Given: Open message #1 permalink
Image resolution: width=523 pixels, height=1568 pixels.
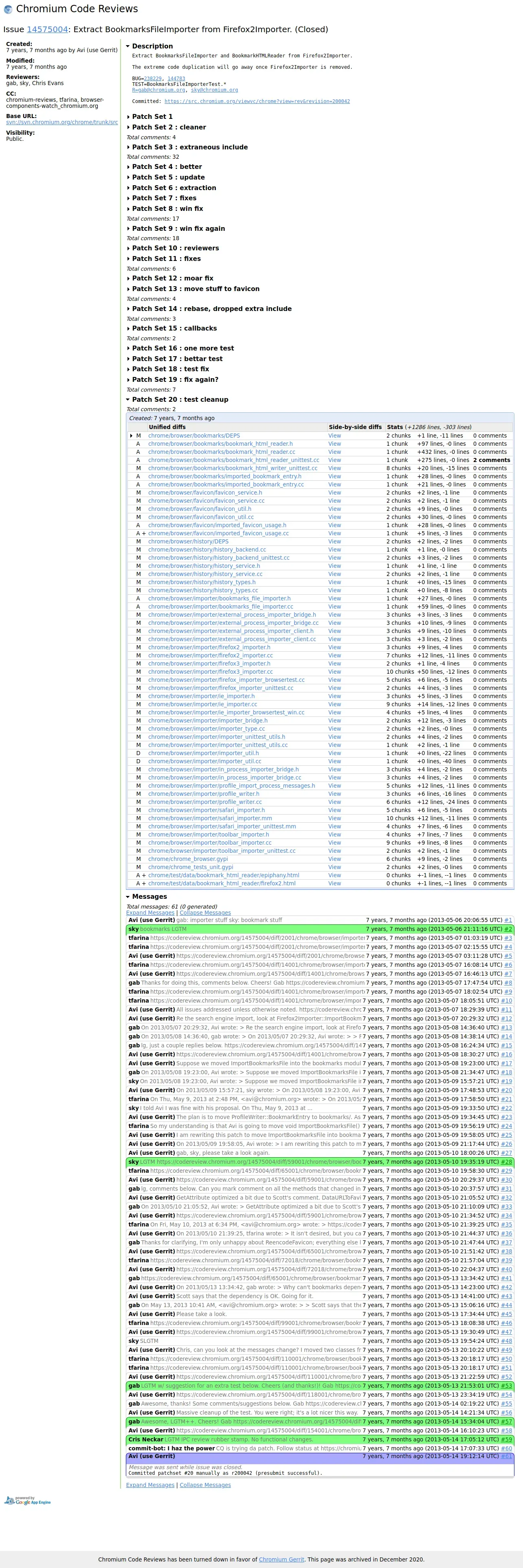Looking at the screenshot, I should pos(508,920).
